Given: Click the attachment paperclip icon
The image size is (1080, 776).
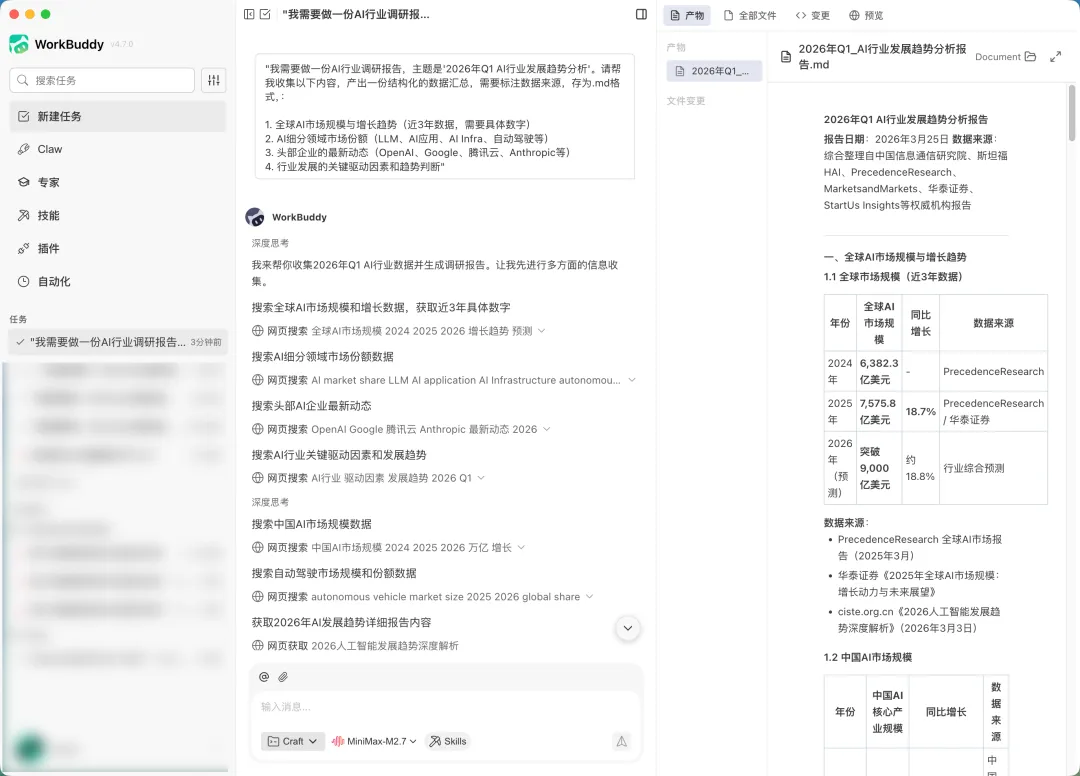Looking at the screenshot, I should coord(283,677).
